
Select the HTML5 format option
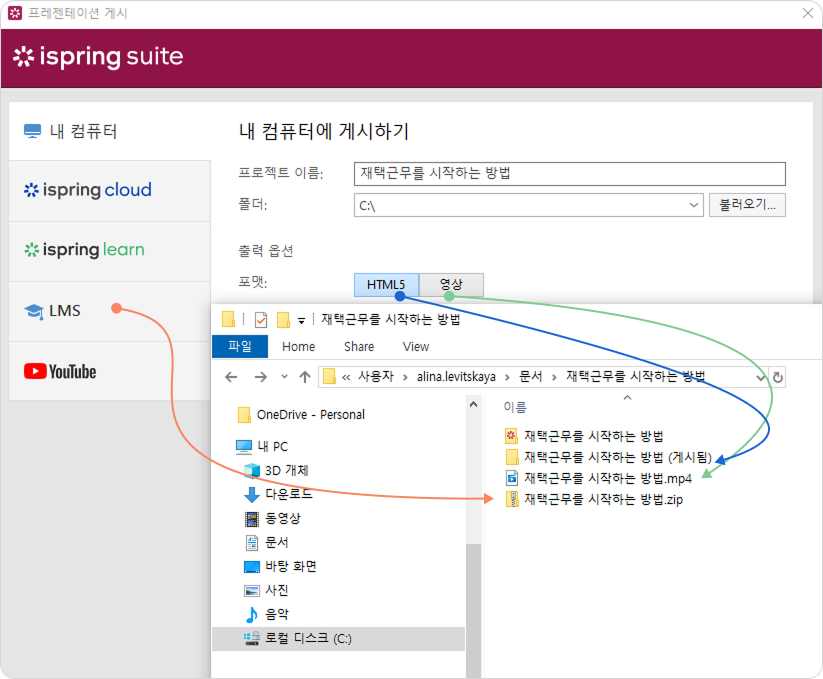pos(386,285)
